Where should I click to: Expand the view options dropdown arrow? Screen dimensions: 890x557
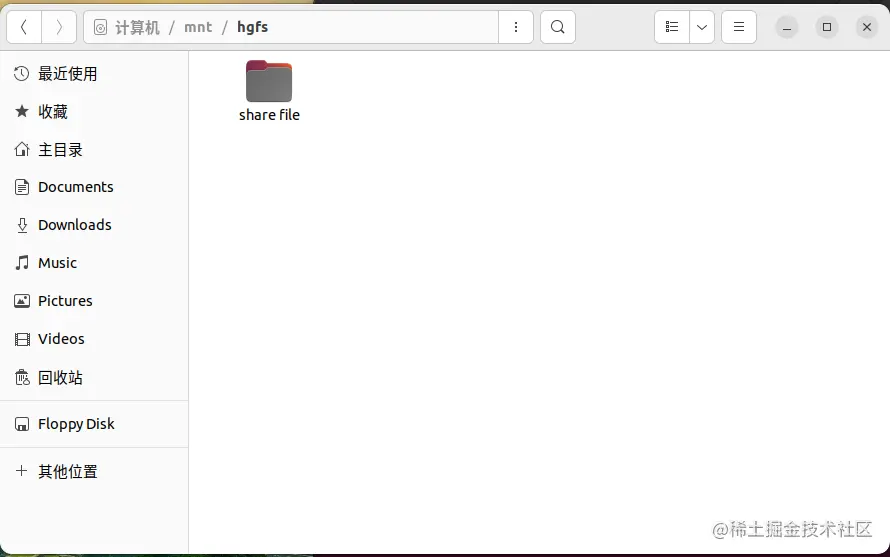coord(702,27)
